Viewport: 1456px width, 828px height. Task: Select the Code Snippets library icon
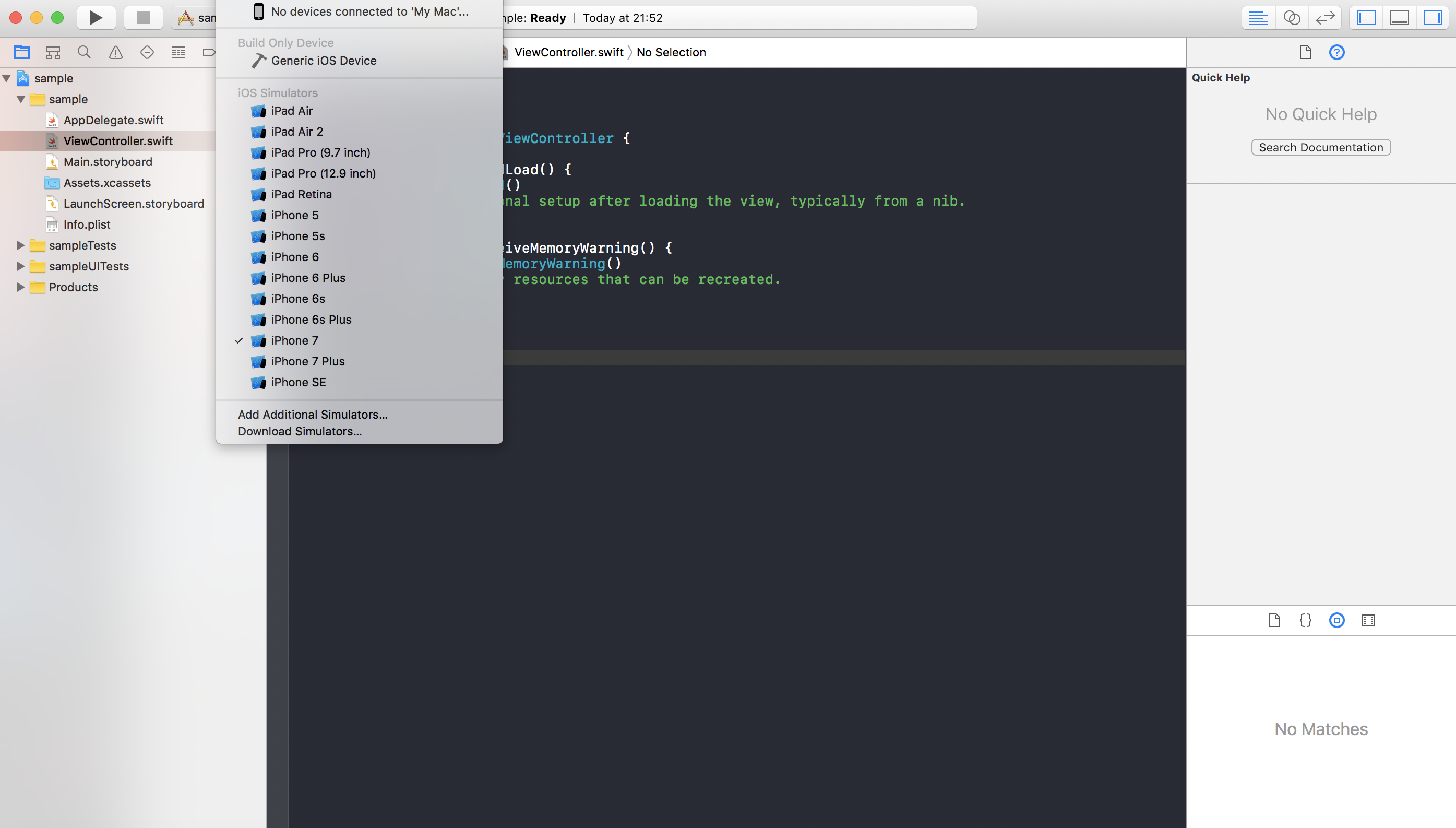(x=1305, y=620)
